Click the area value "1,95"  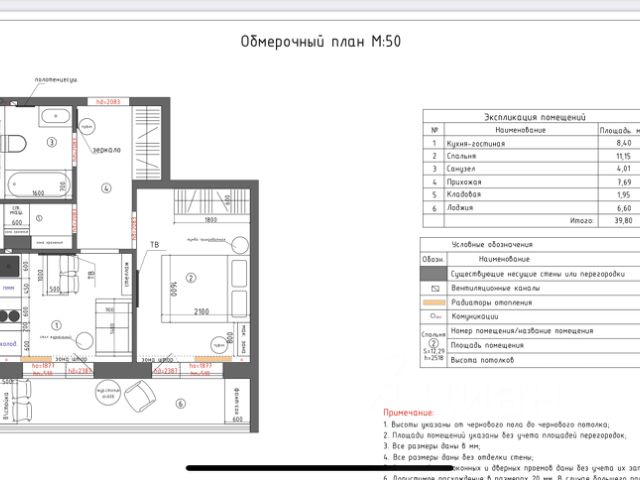624,195
